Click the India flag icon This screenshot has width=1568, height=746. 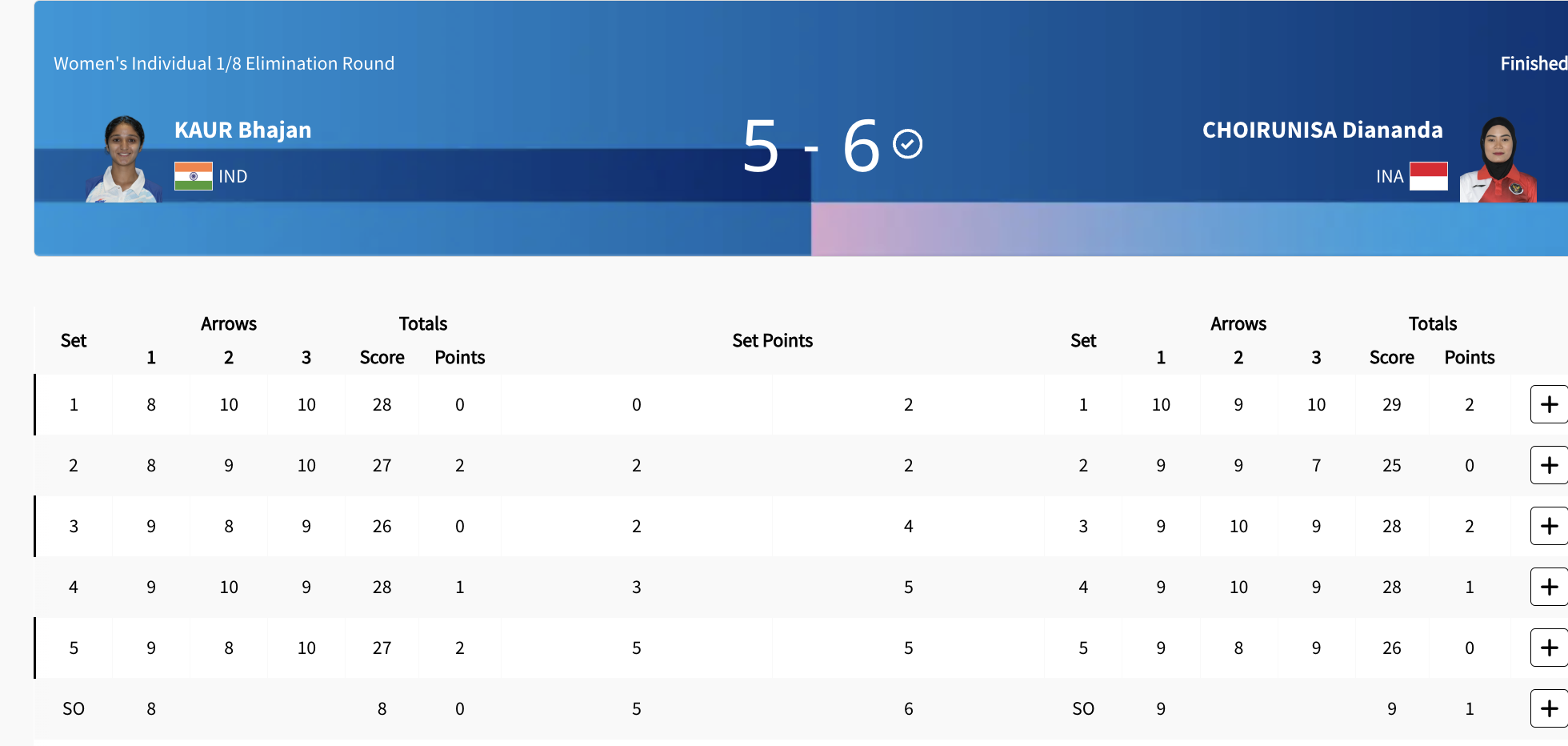[194, 176]
